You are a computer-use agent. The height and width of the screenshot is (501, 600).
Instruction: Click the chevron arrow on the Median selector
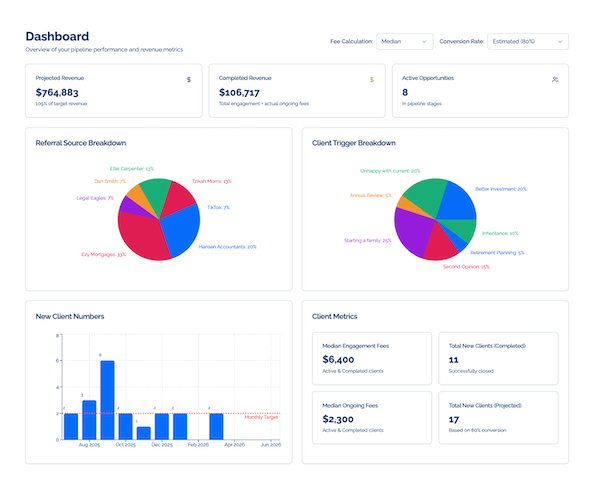[x=424, y=41]
